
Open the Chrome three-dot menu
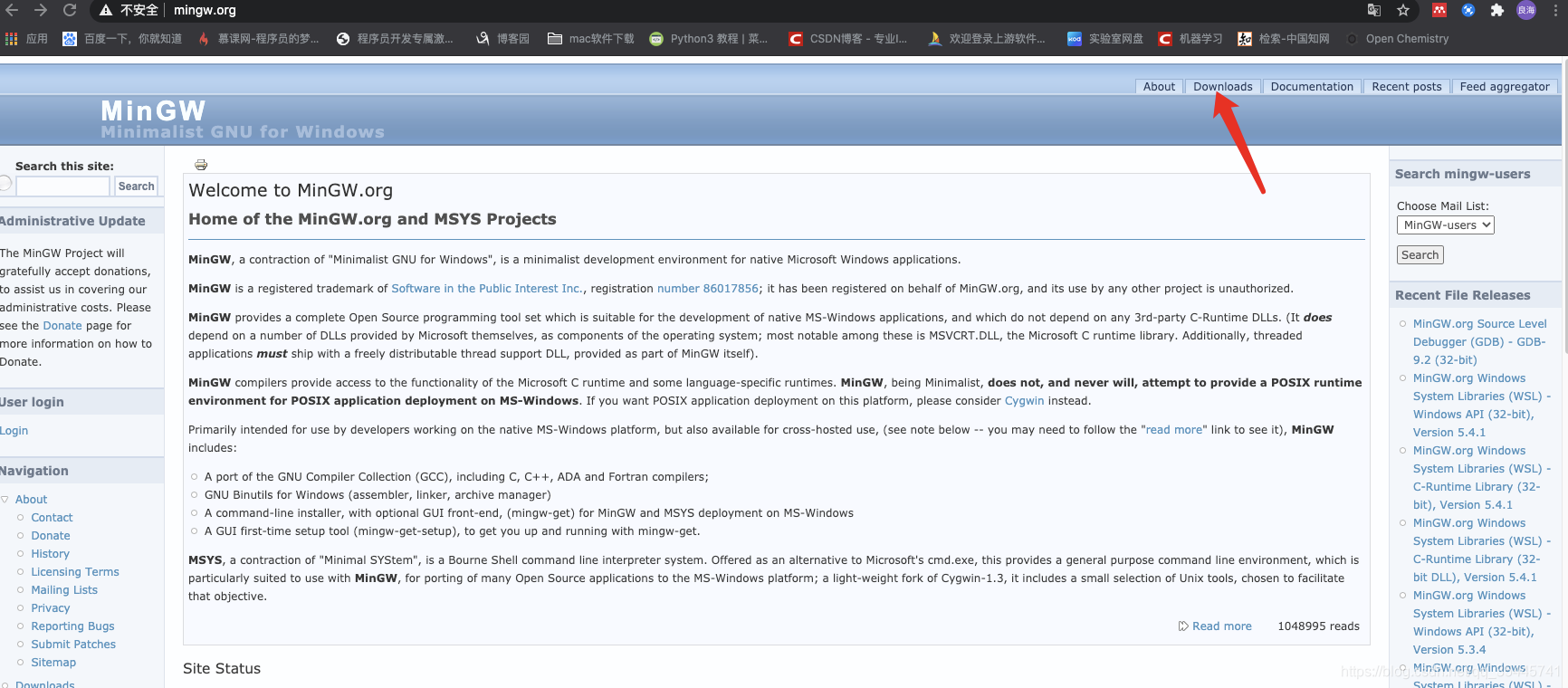pos(1555,10)
